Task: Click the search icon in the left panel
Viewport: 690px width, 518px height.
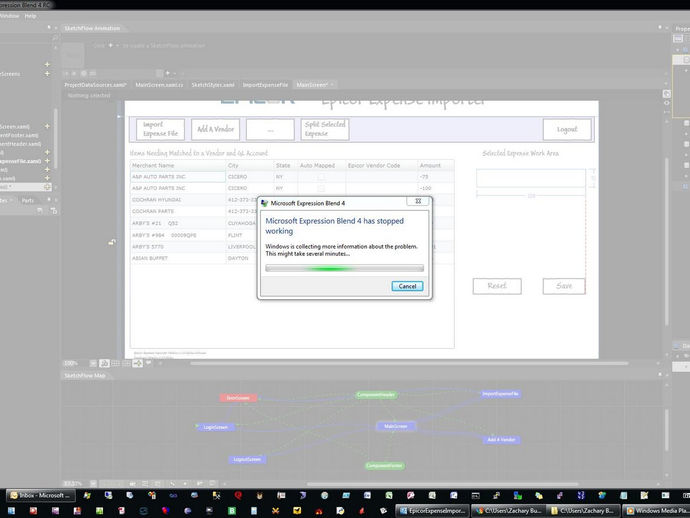Action: click(55, 38)
